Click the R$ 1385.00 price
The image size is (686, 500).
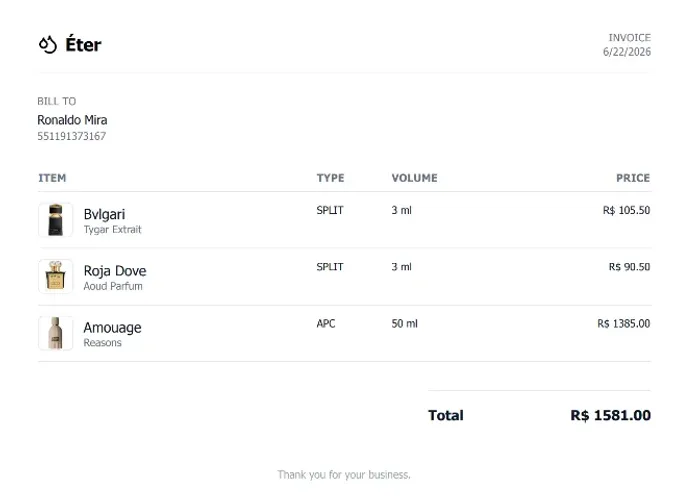point(623,324)
